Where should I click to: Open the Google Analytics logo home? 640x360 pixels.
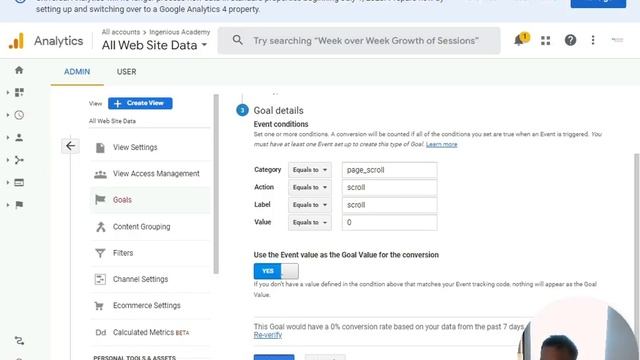[16, 41]
